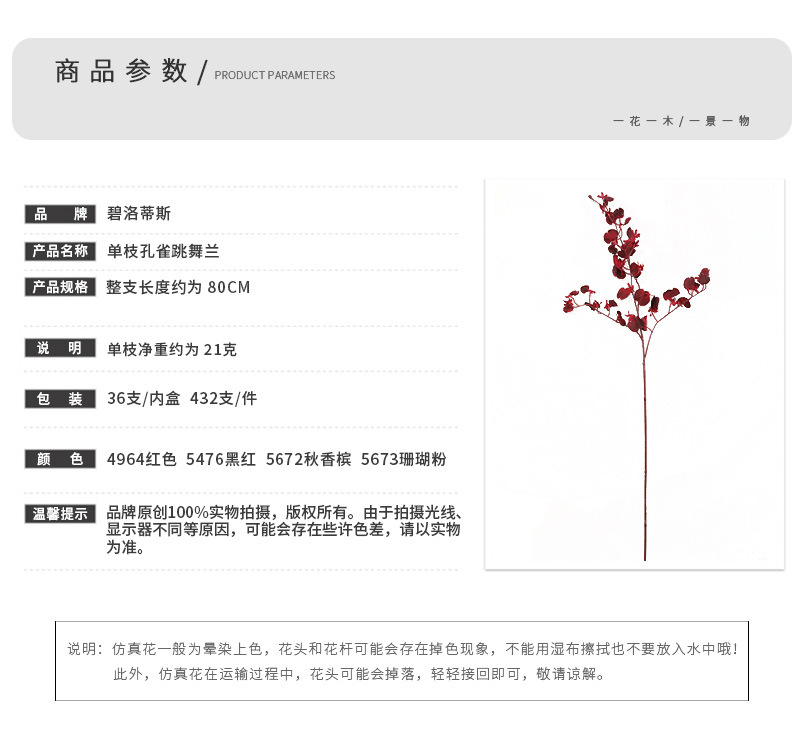Click the 颜色 label tag

click(60, 459)
